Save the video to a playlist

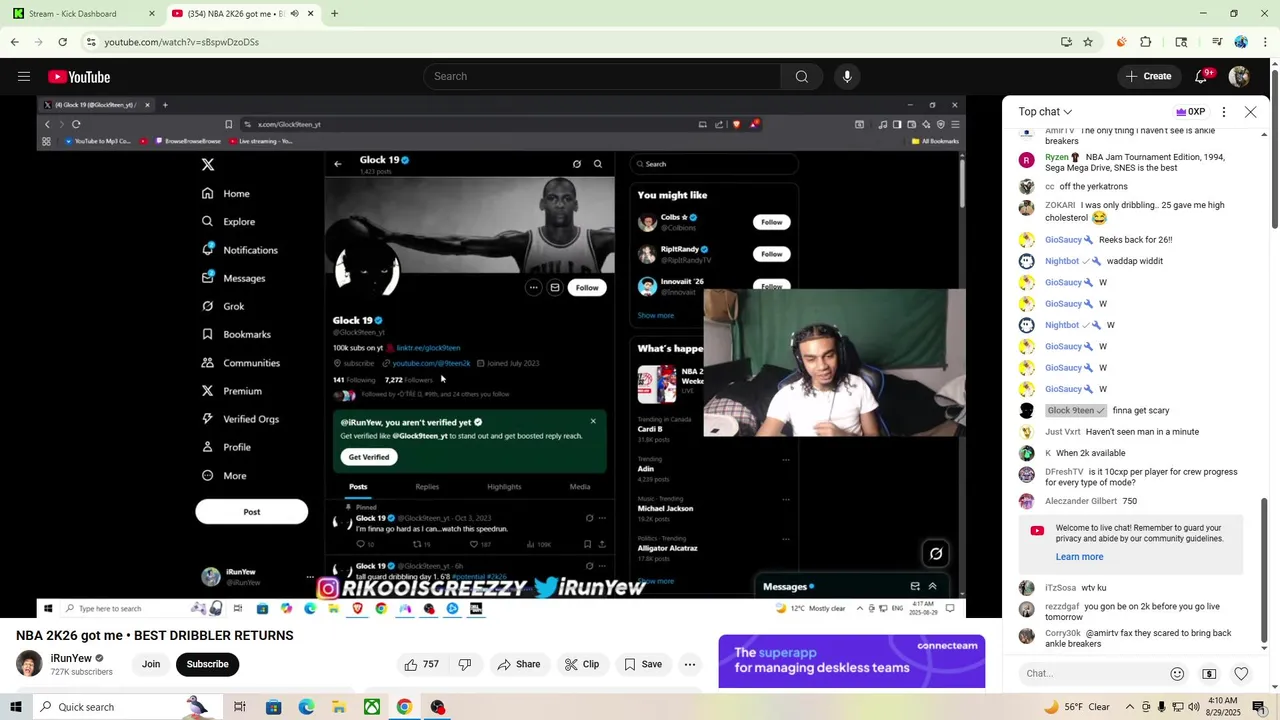click(643, 664)
